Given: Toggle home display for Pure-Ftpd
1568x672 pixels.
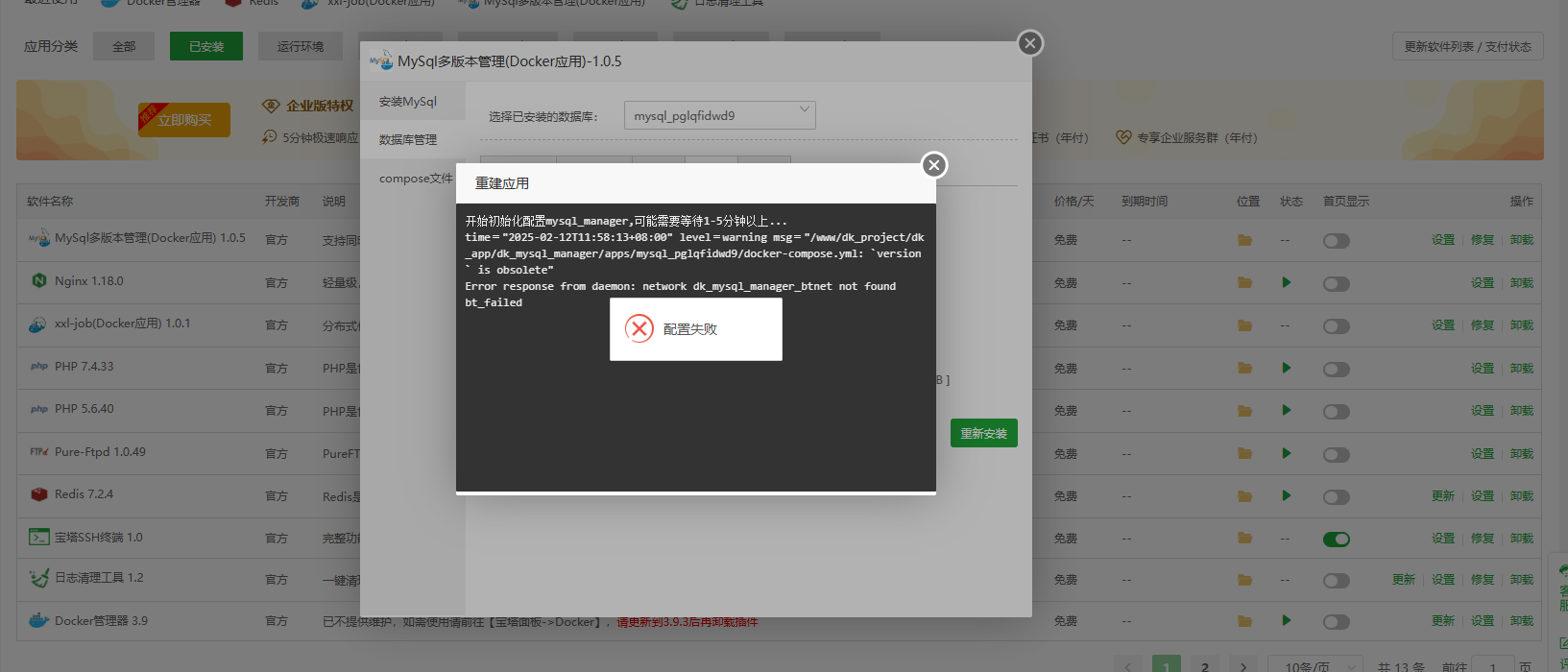Looking at the screenshot, I should pos(1337,454).
